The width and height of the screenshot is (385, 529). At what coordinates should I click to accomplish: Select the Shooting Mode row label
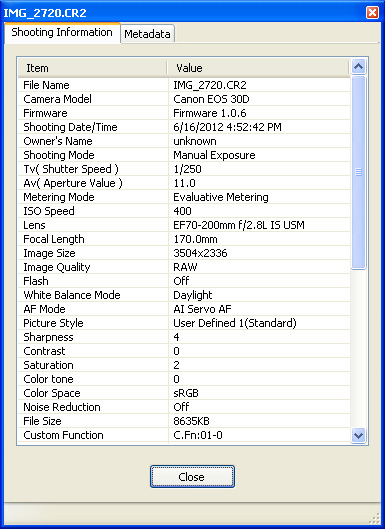(59, 155)
